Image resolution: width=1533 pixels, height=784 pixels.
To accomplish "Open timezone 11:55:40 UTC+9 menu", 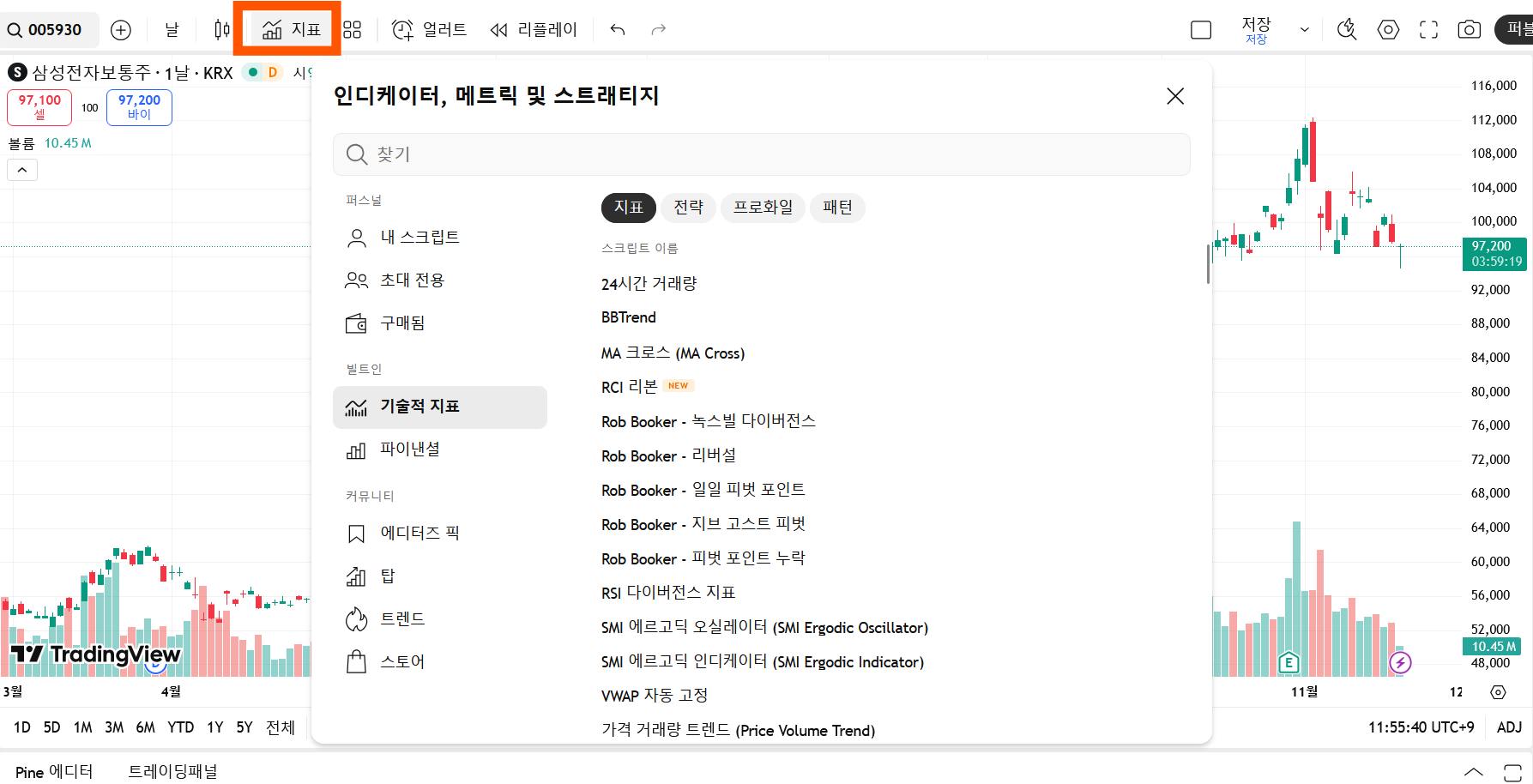I will pos(1421,727).
